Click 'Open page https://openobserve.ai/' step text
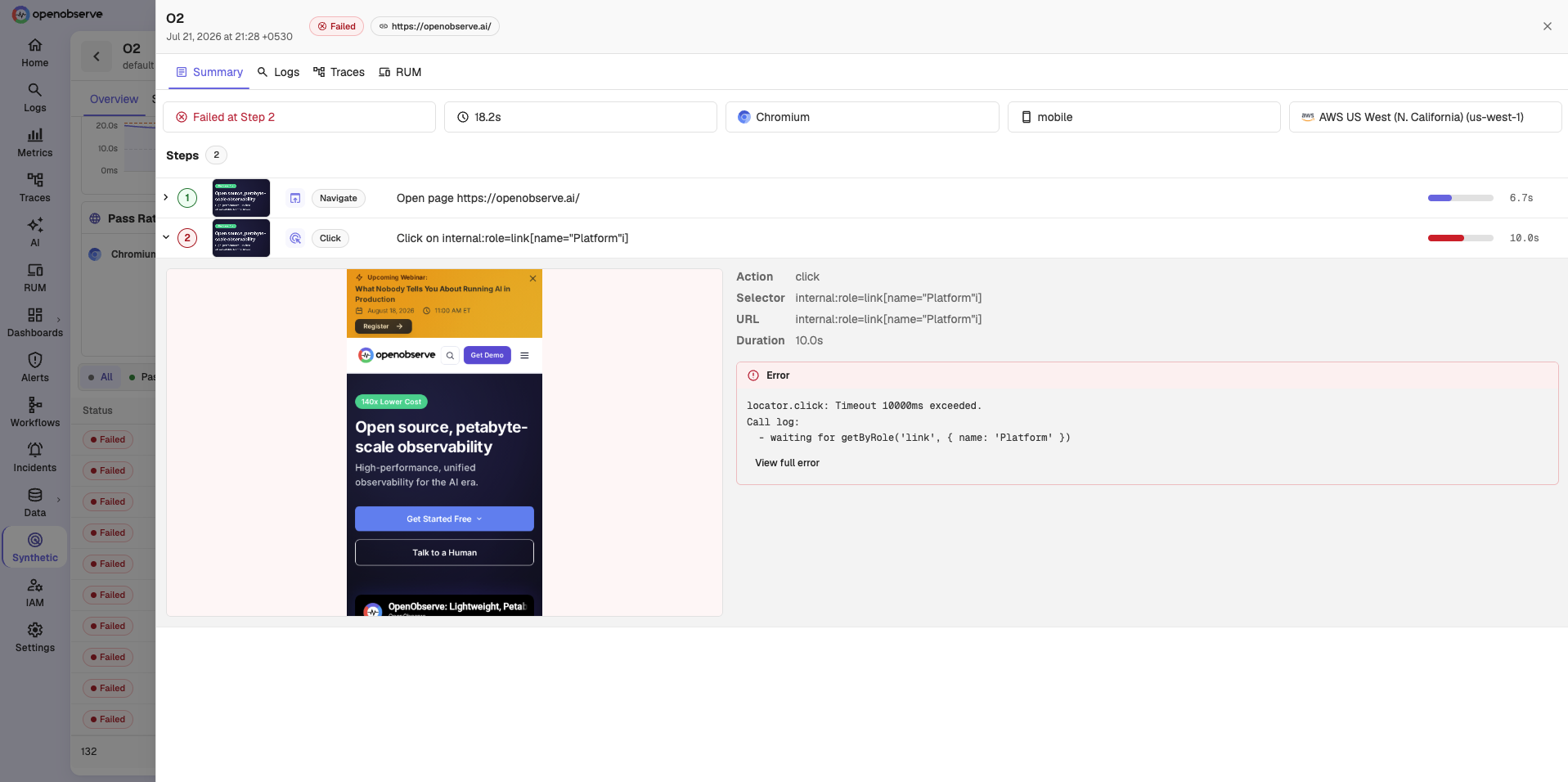Screen dimensions: 1568x782 click(487, 198)
